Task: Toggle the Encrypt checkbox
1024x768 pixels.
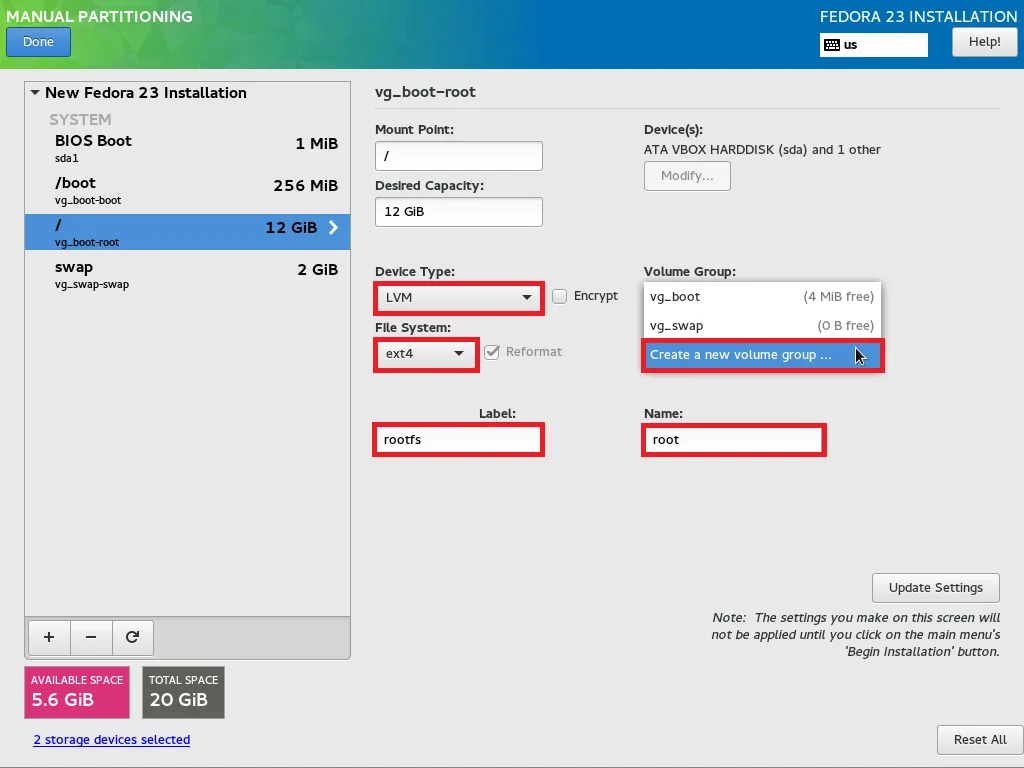Action: coord(560,296)
